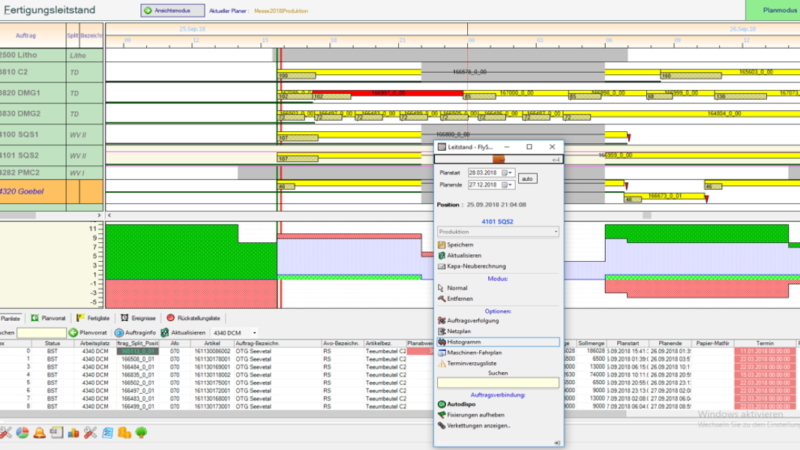Select the 3820 DMG1 resource row
Screen dimensions: 800x450
point(51,93)
